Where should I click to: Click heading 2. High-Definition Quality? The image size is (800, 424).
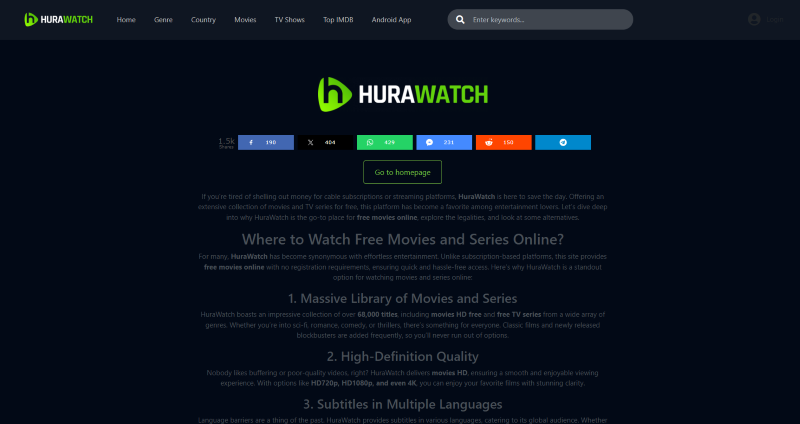coord(403,356)
